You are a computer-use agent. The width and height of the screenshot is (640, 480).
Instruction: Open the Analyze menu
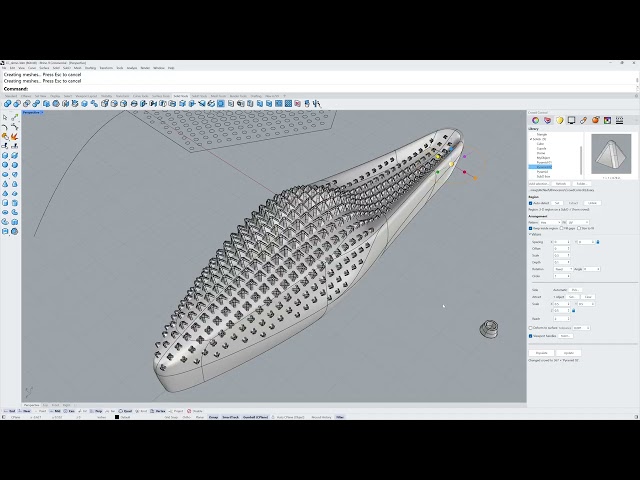pos(132,68)
